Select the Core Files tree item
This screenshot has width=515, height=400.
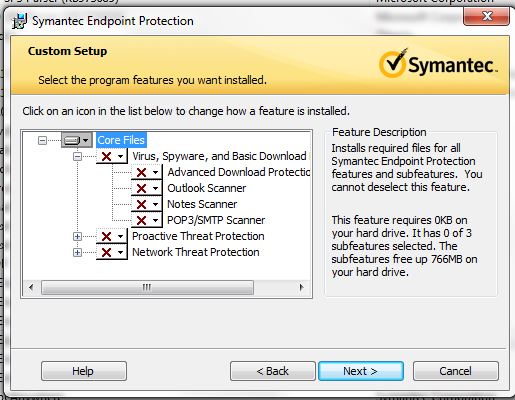[121, 140]
